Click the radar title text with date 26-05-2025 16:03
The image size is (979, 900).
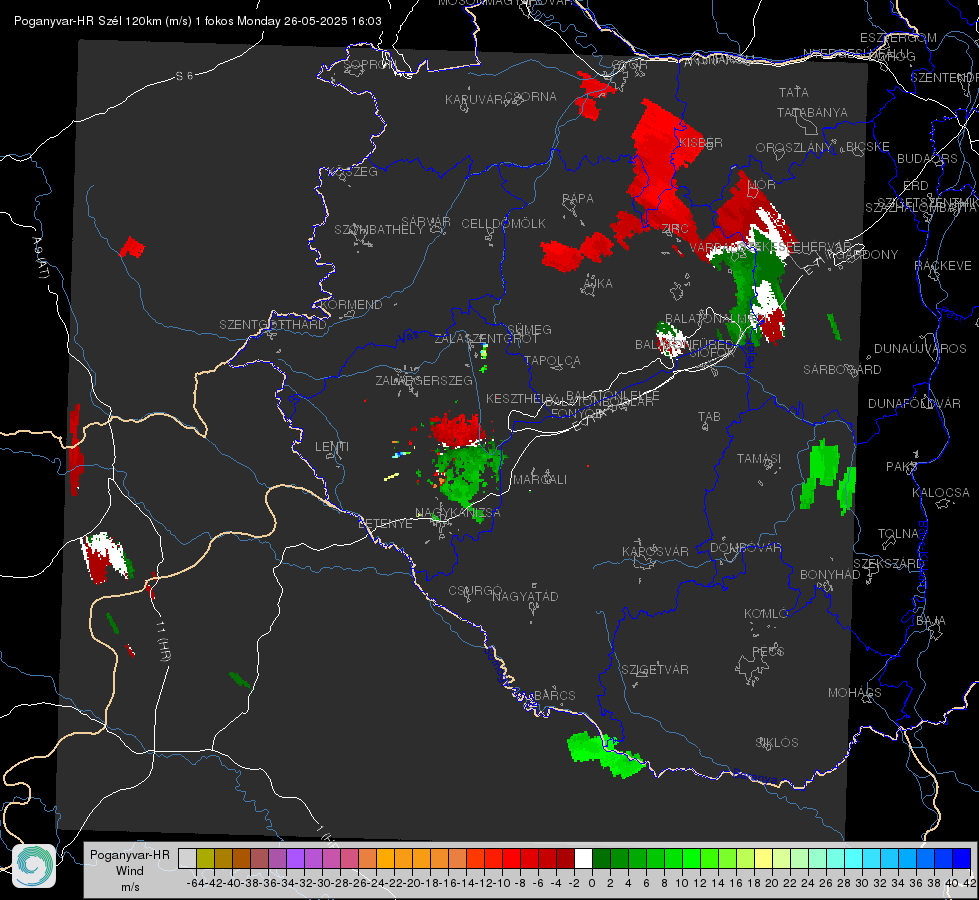coord(197,21)
